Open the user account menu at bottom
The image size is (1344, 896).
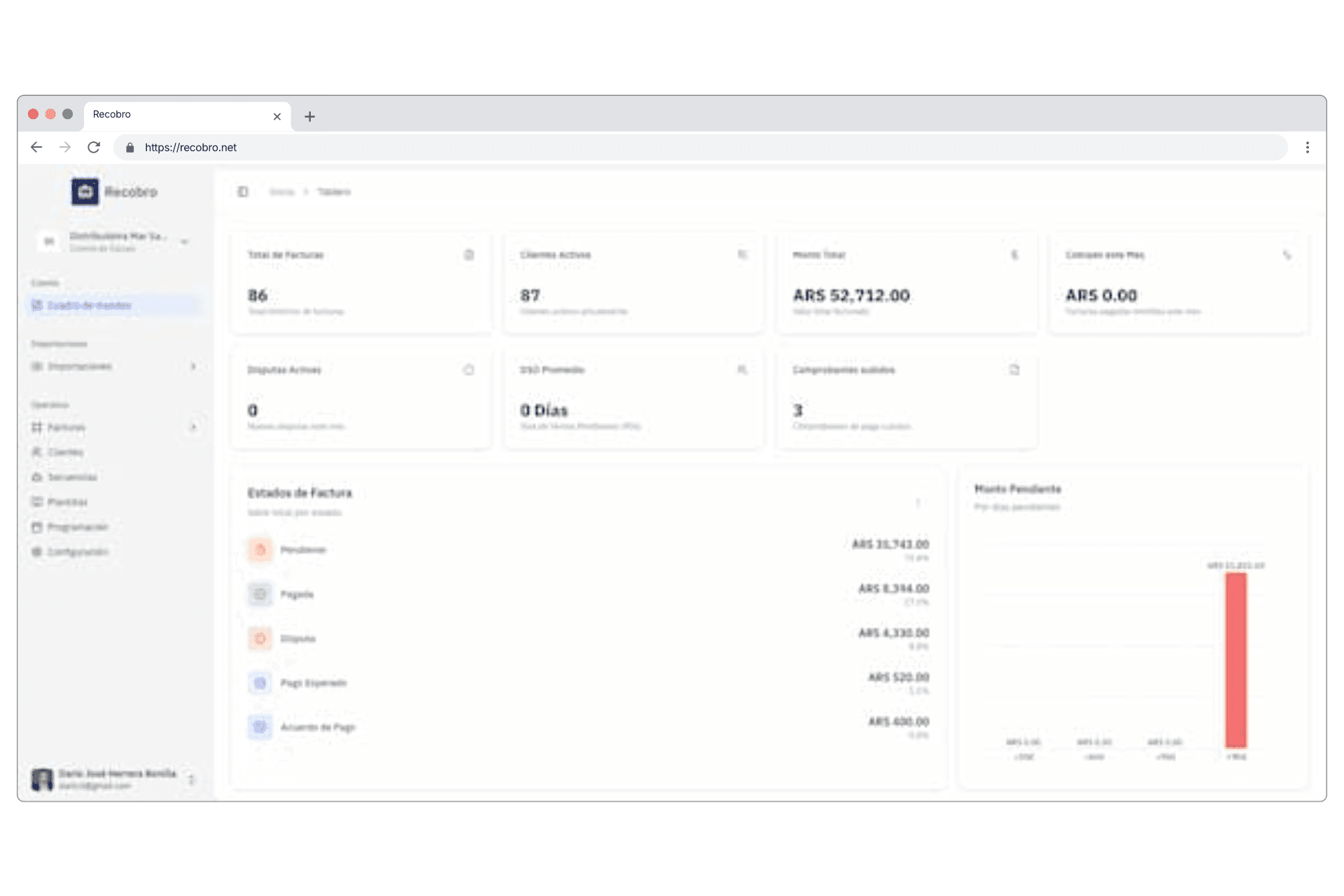[x=115, y=779]
